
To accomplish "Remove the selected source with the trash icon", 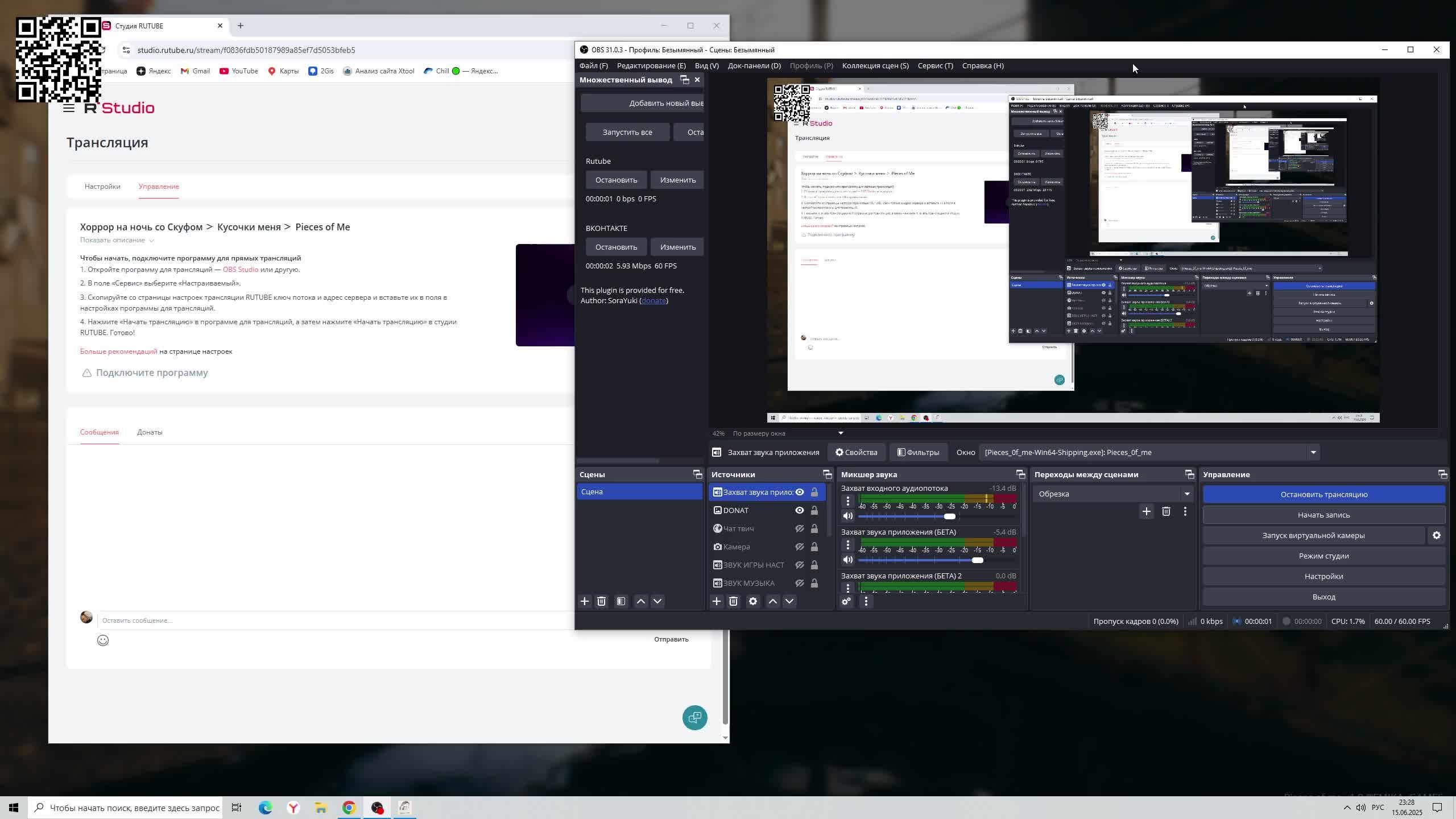I will (734, 601).
